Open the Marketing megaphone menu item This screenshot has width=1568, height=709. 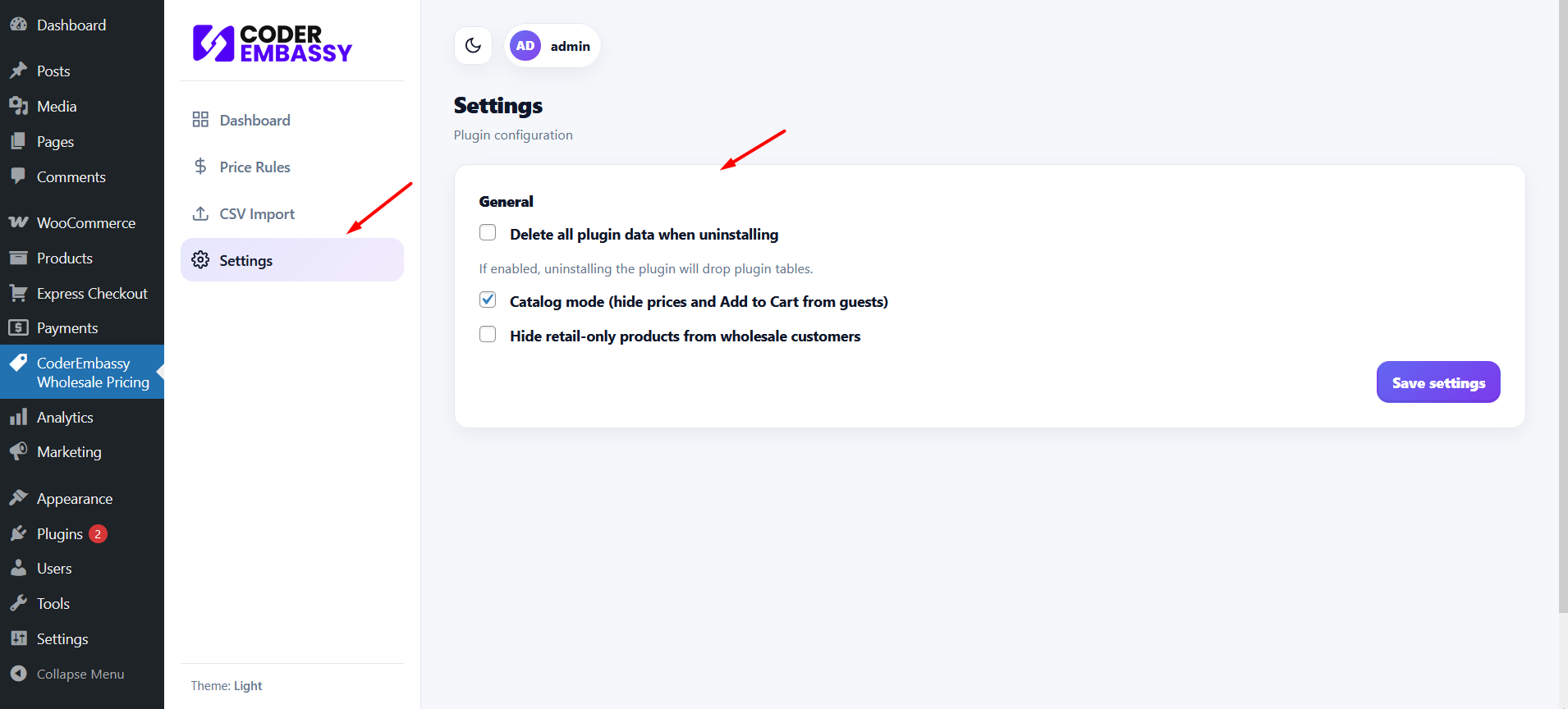pos(69,451)
